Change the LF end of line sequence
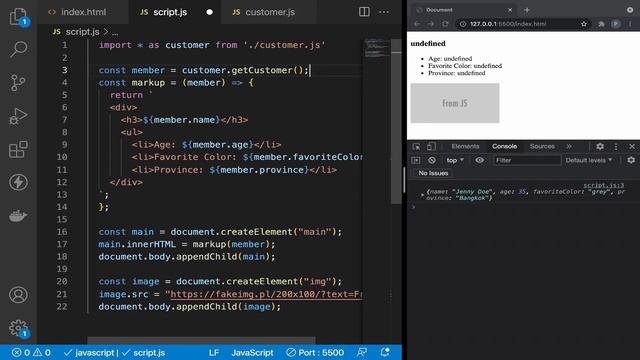Screen dimensions: 640x360 coord(214,352)
